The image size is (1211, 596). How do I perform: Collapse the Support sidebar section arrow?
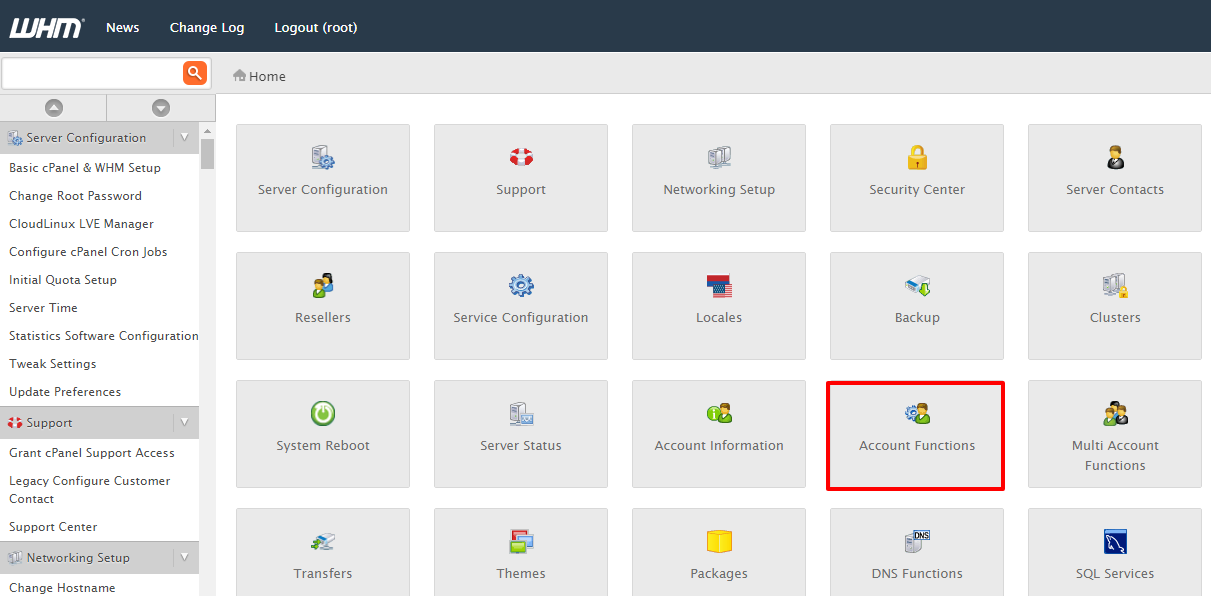[x=184, y=422]
